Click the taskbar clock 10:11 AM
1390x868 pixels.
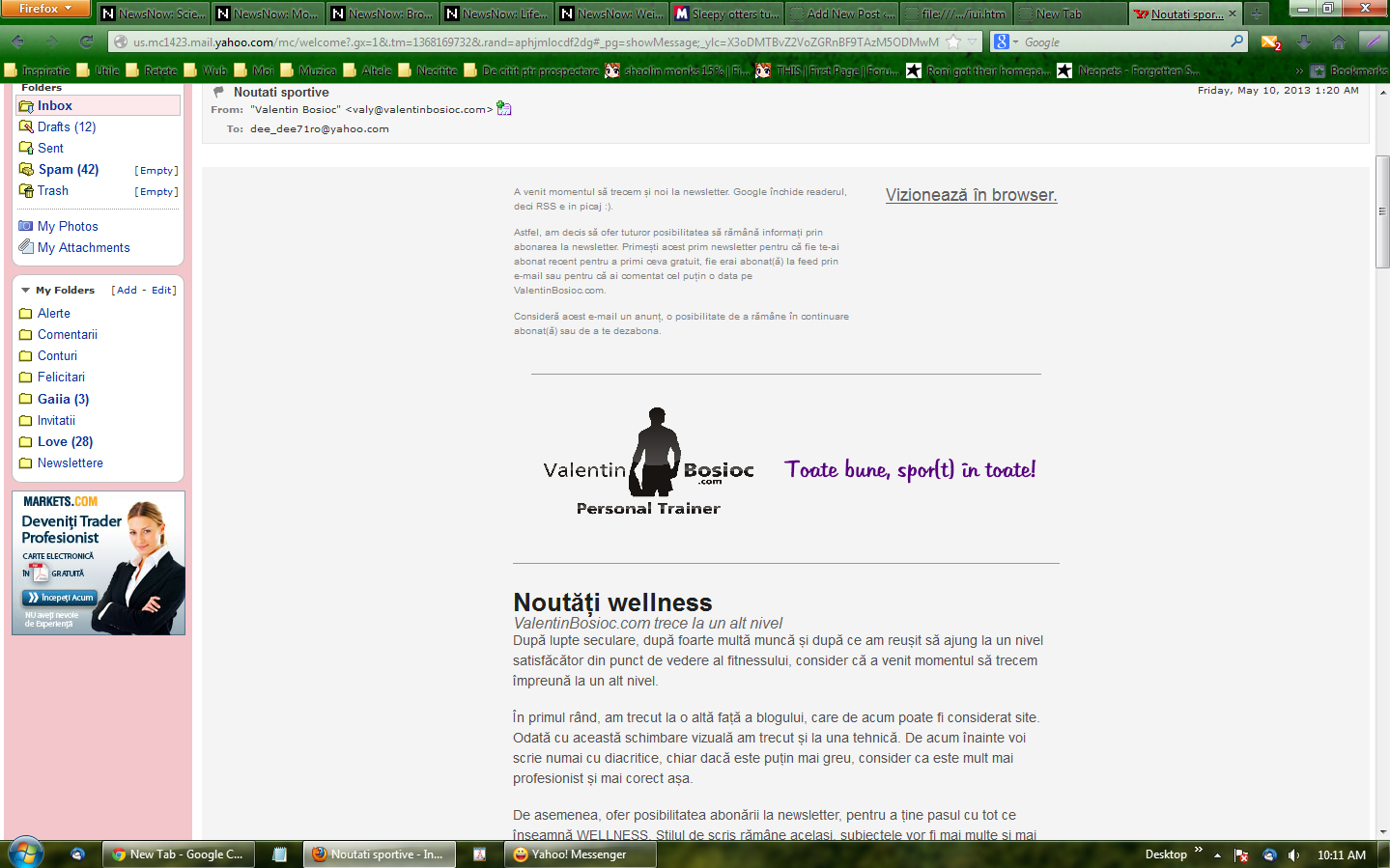1342,854
